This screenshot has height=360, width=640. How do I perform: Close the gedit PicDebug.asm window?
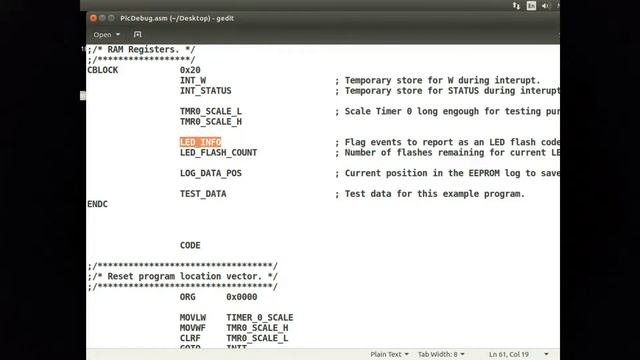[93, 18]
